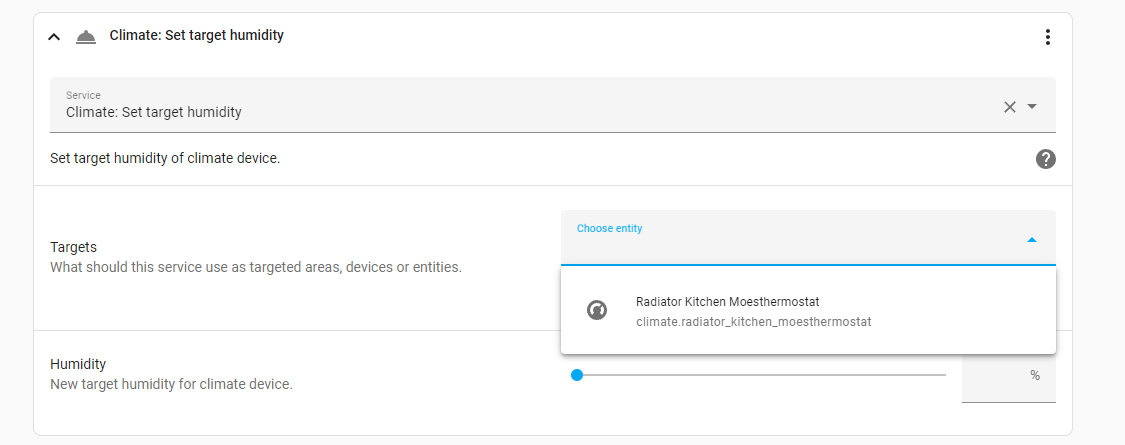Open the three-dot overflow menu

point(1047,37)
